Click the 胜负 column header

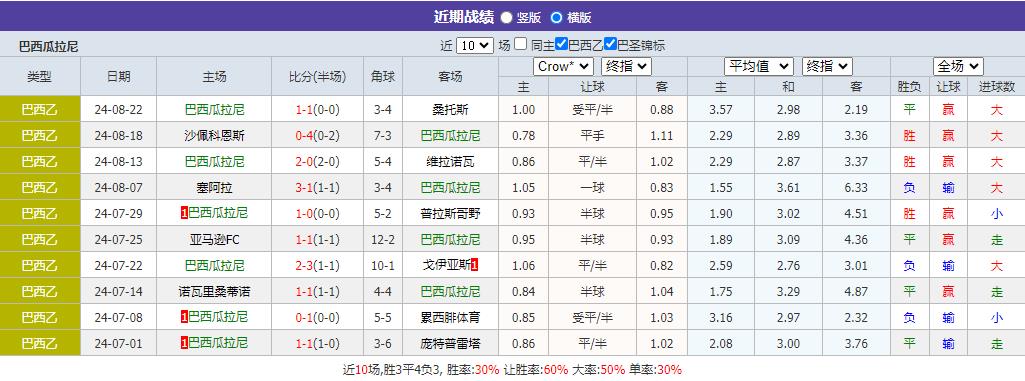pyautogui.click(x=909, y=86)
